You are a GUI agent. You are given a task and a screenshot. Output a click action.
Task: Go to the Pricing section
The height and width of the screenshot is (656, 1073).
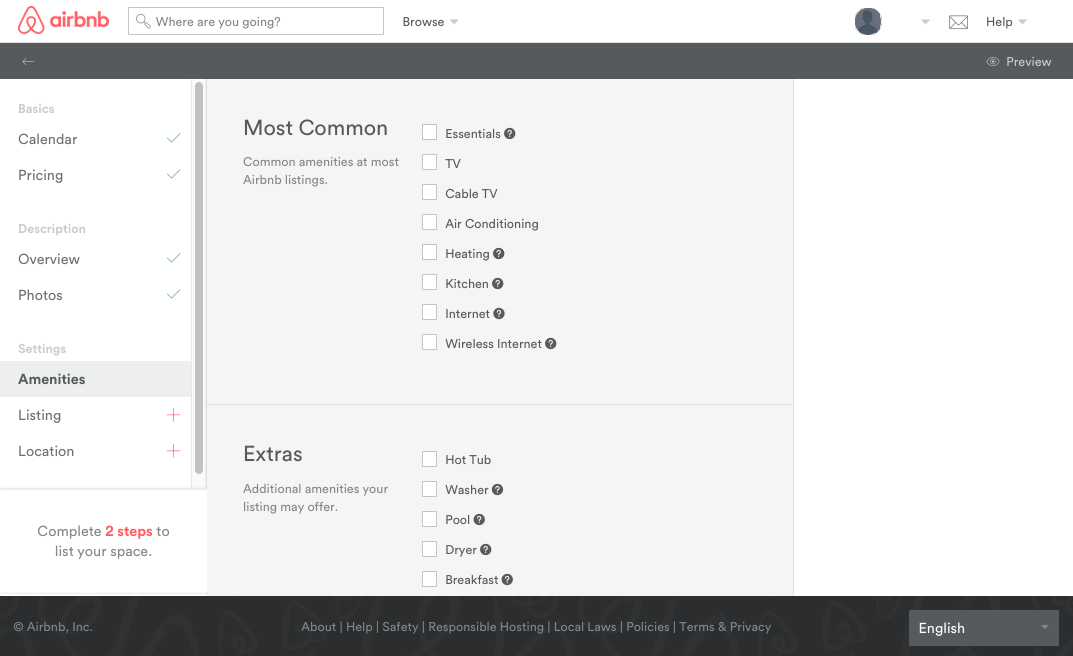[40, 175]
